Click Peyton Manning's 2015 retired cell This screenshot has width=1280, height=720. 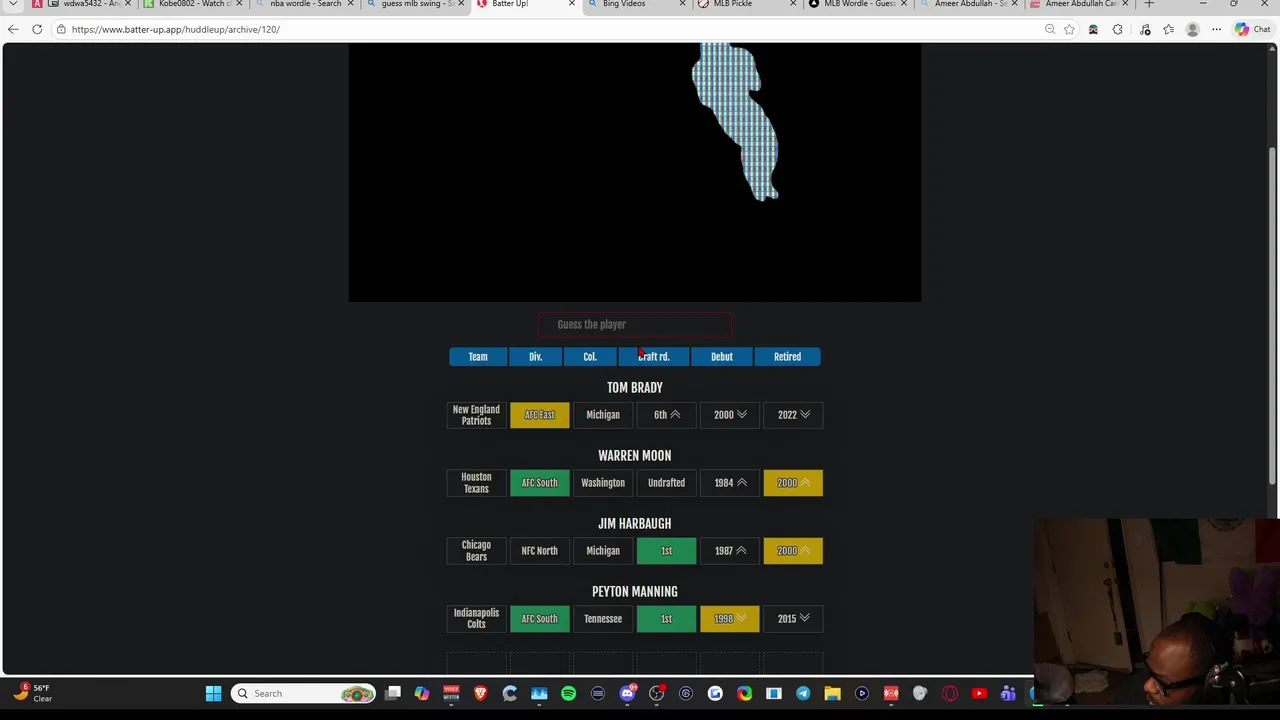(793, 619)
